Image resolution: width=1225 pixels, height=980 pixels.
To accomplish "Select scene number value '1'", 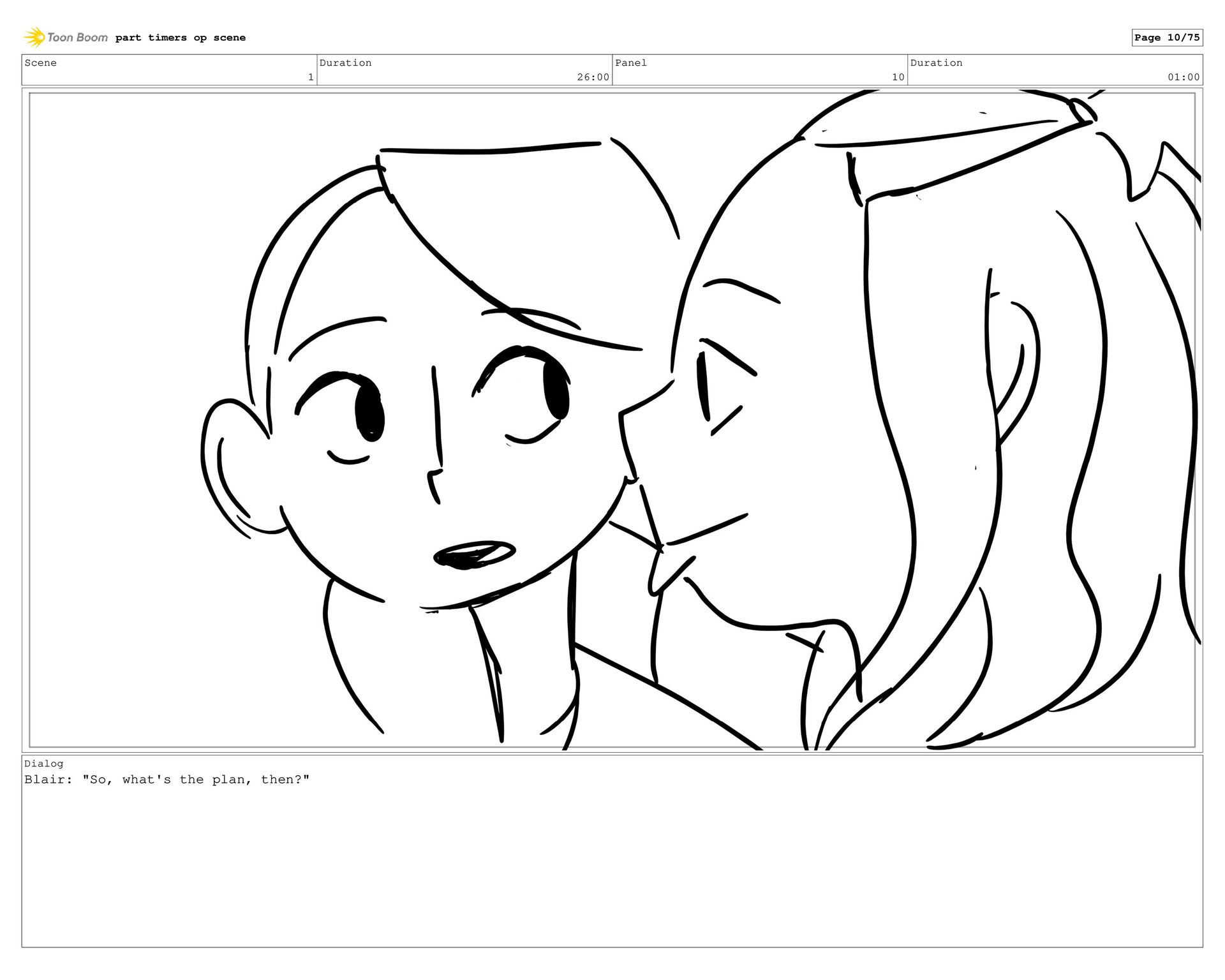I will pos(311,77).
